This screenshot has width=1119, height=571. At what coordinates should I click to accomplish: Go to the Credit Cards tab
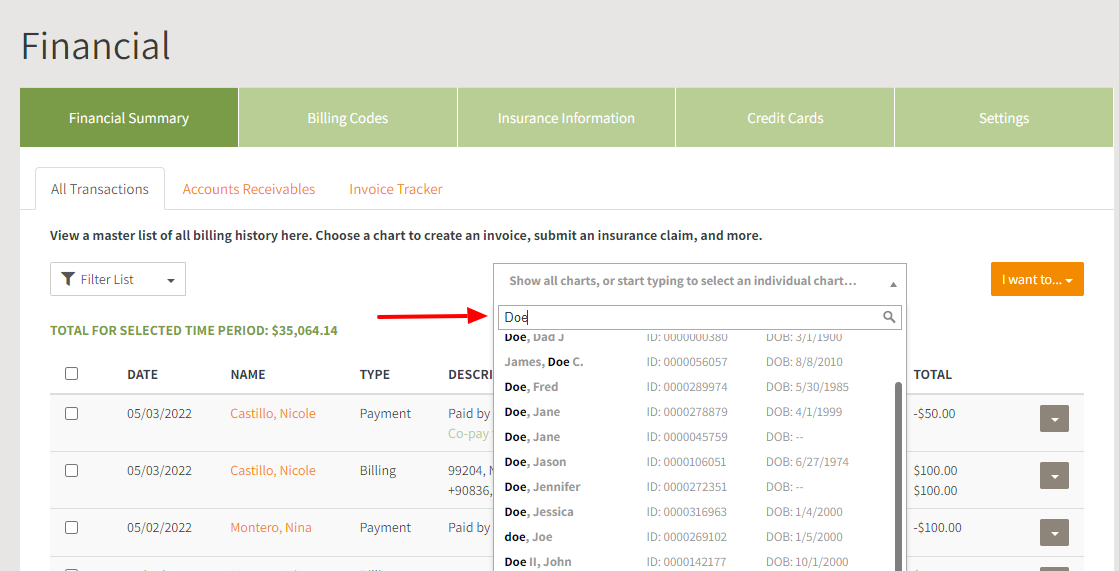point(785,118)
